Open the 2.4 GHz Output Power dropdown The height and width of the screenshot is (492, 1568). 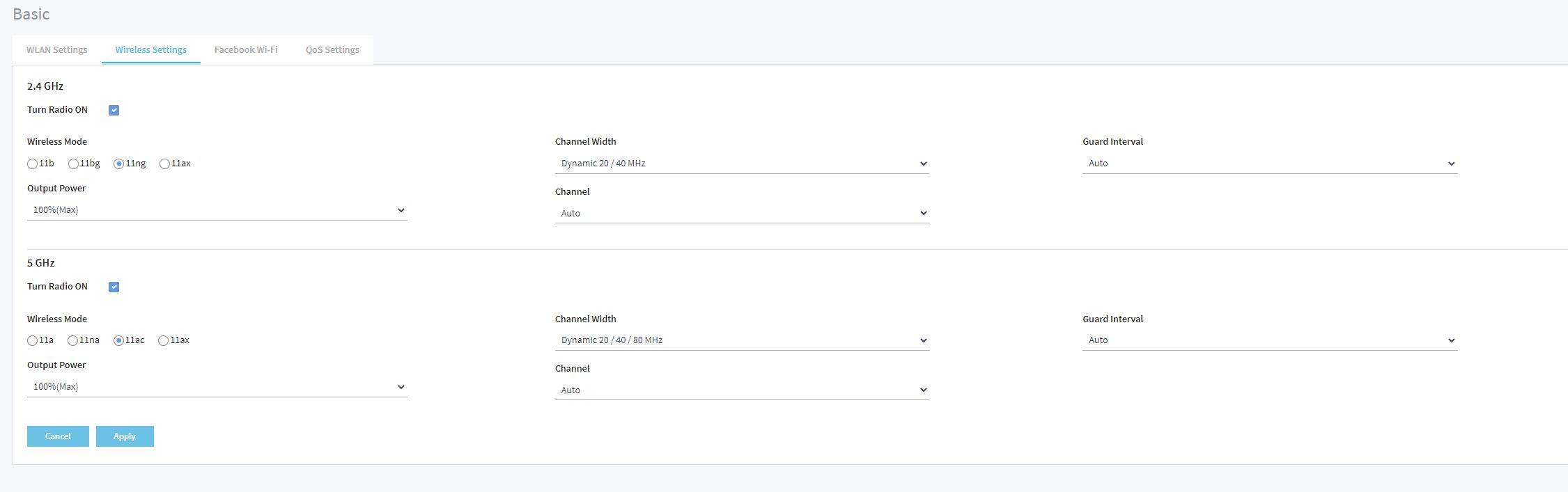(x=217, y=210)
